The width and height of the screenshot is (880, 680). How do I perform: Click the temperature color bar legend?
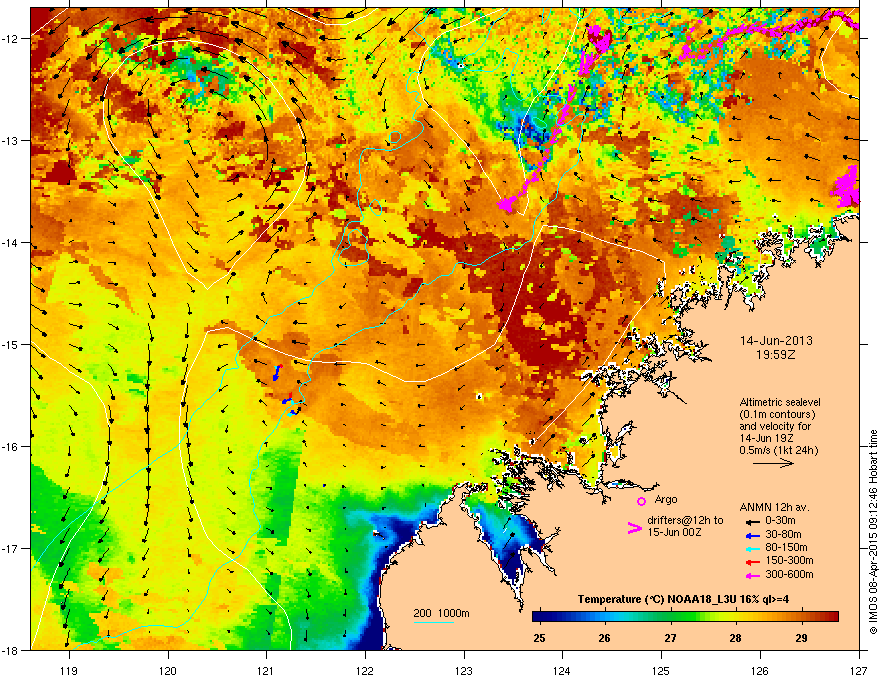pyautogui.click(x=685, y=617)
